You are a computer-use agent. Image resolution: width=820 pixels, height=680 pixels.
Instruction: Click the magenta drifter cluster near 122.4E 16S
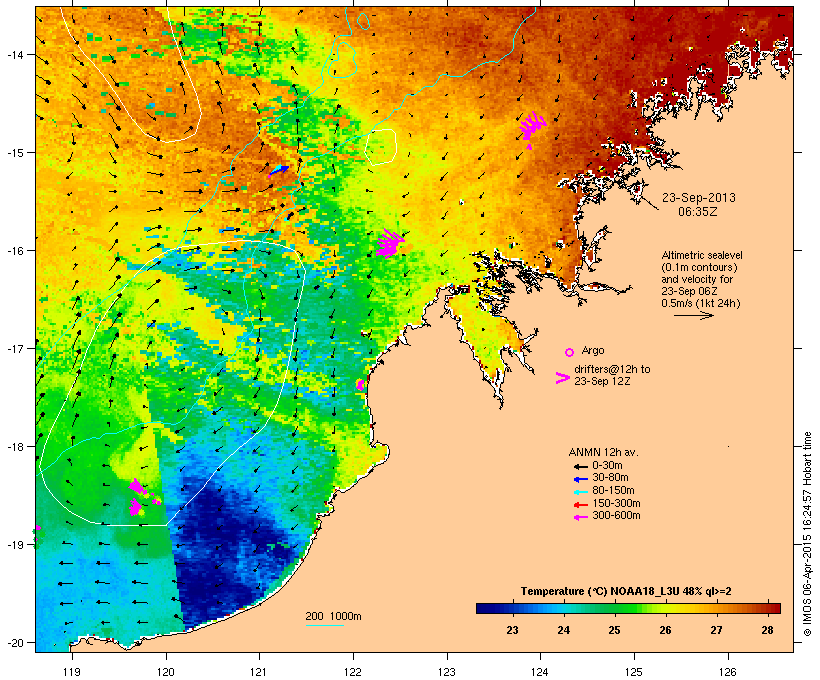[x=390, y=243]
